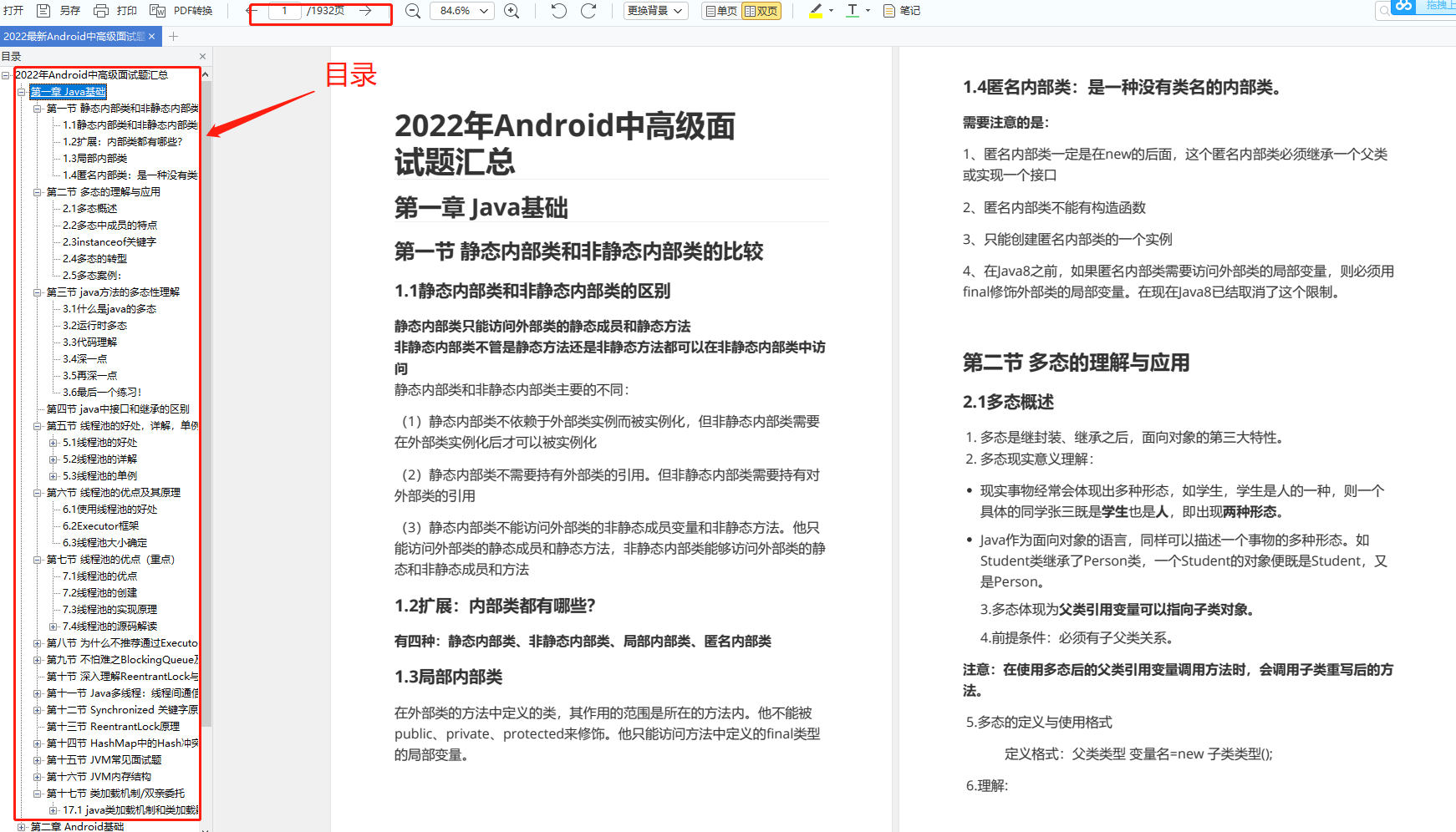Screen dimensions: 1456x832
Task: Open the 笔记 notes icon
Action: pyautogui.click(x=889, y=11)
